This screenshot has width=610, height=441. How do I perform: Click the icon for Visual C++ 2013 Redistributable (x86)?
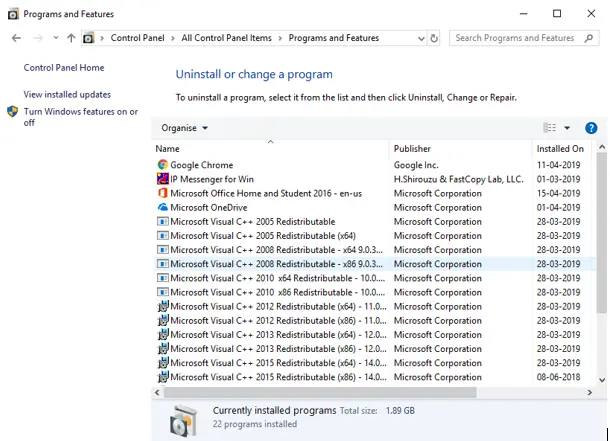click(163, 349)
